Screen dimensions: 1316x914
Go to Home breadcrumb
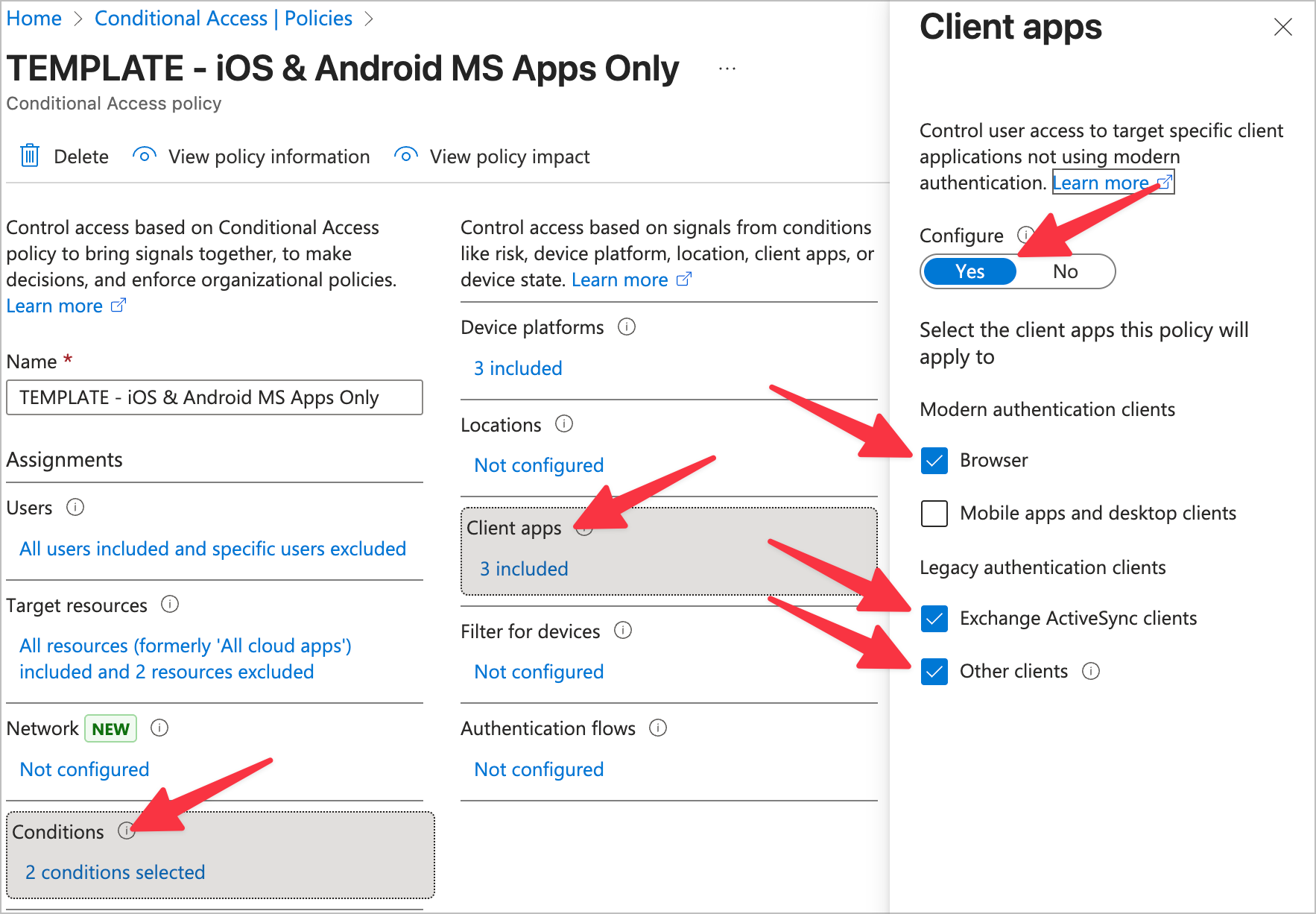click(34, 19)
